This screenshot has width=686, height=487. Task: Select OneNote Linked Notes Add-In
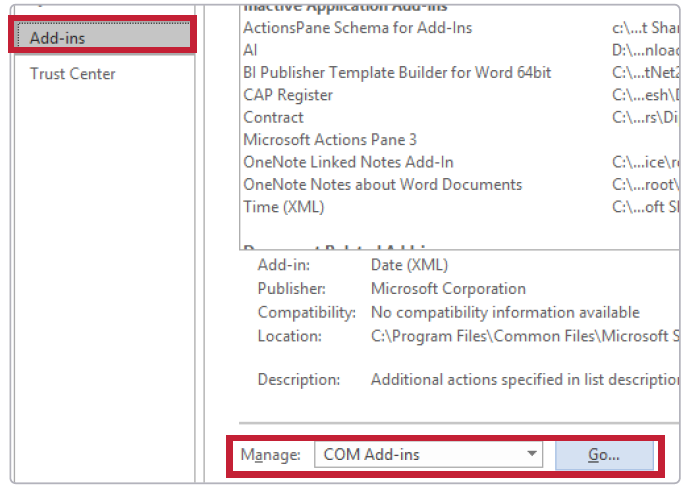click(x=348, y=162)
